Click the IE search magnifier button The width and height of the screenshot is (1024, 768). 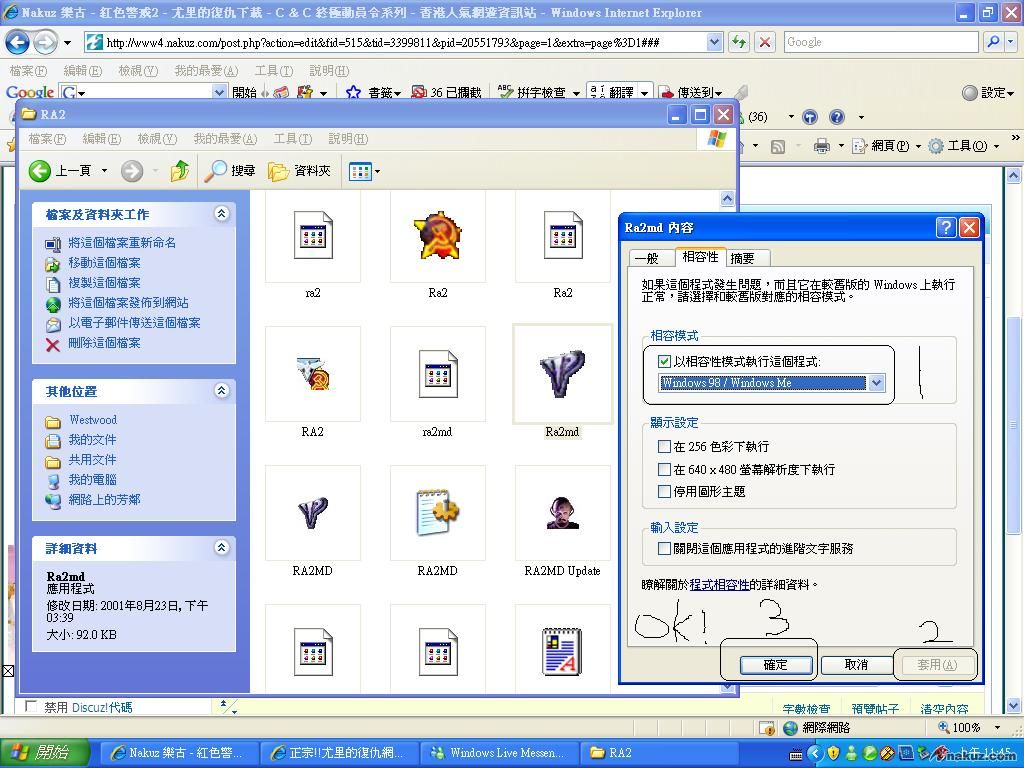coord(993,42)
